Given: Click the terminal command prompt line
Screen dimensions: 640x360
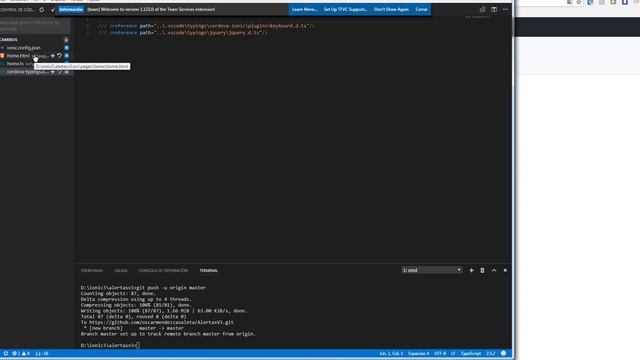Looking at the screenshot, I should (110, 345).
